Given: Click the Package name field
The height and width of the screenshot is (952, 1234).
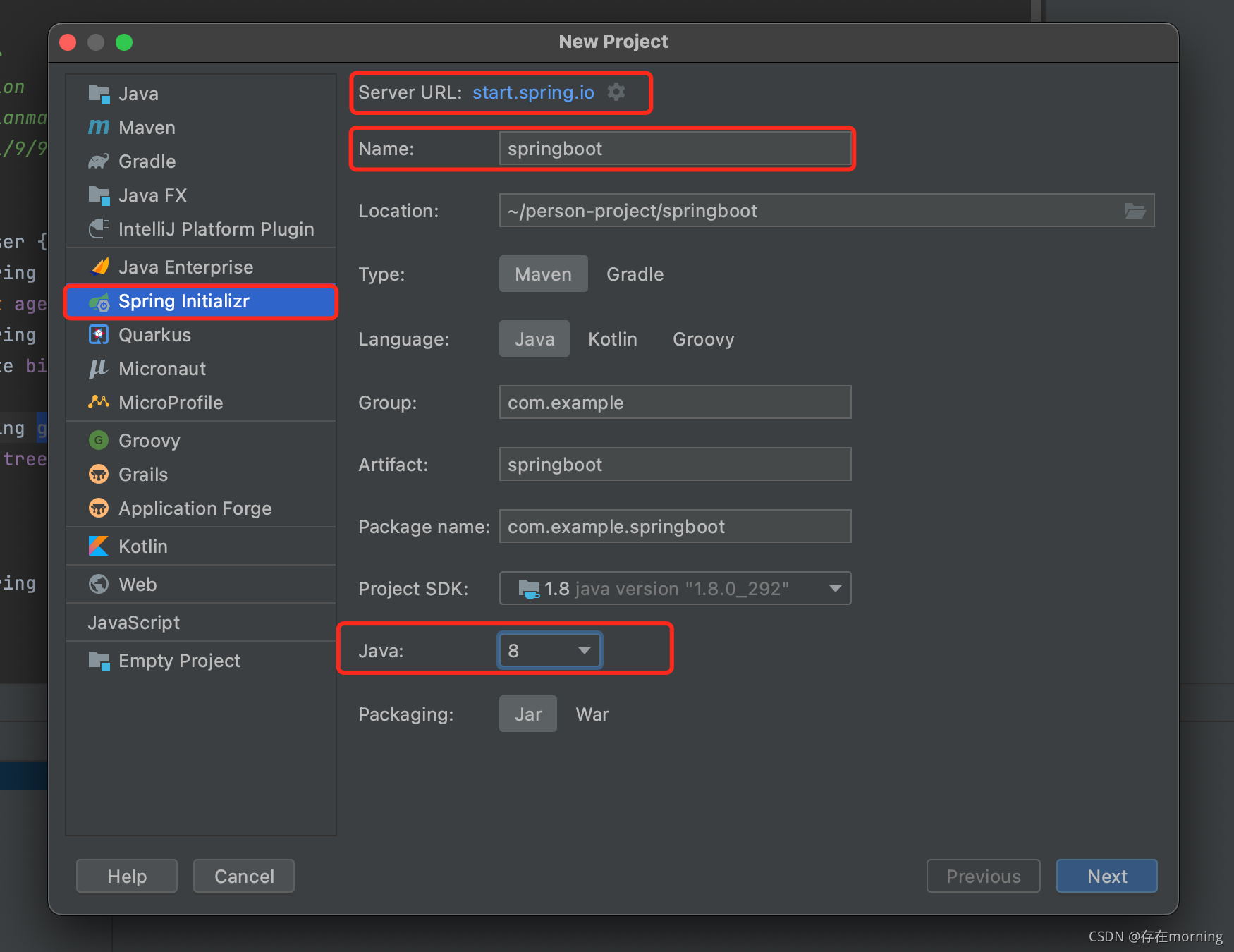Looking at the screenshot, I should 675,527.
